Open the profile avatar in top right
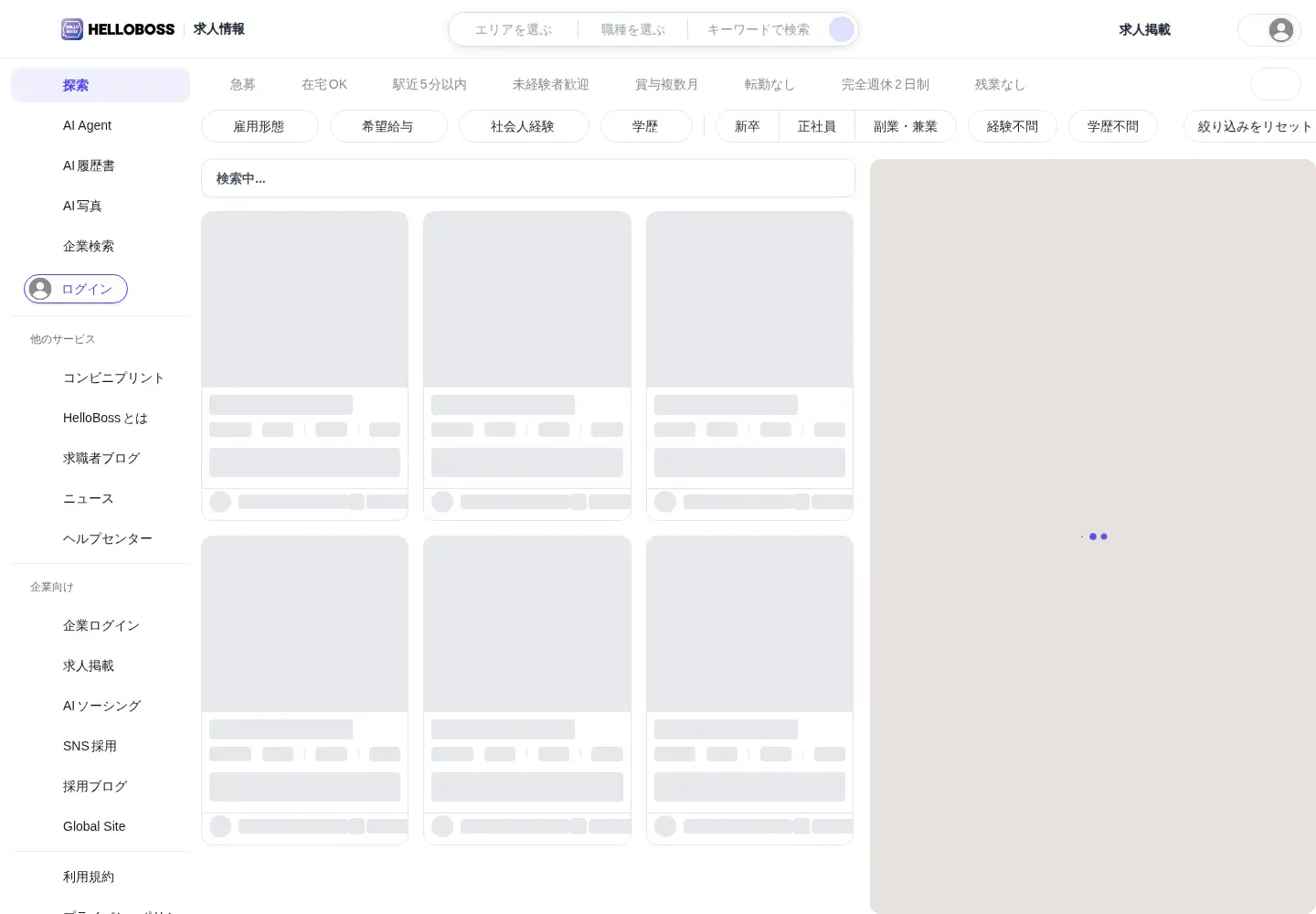 1281,30
